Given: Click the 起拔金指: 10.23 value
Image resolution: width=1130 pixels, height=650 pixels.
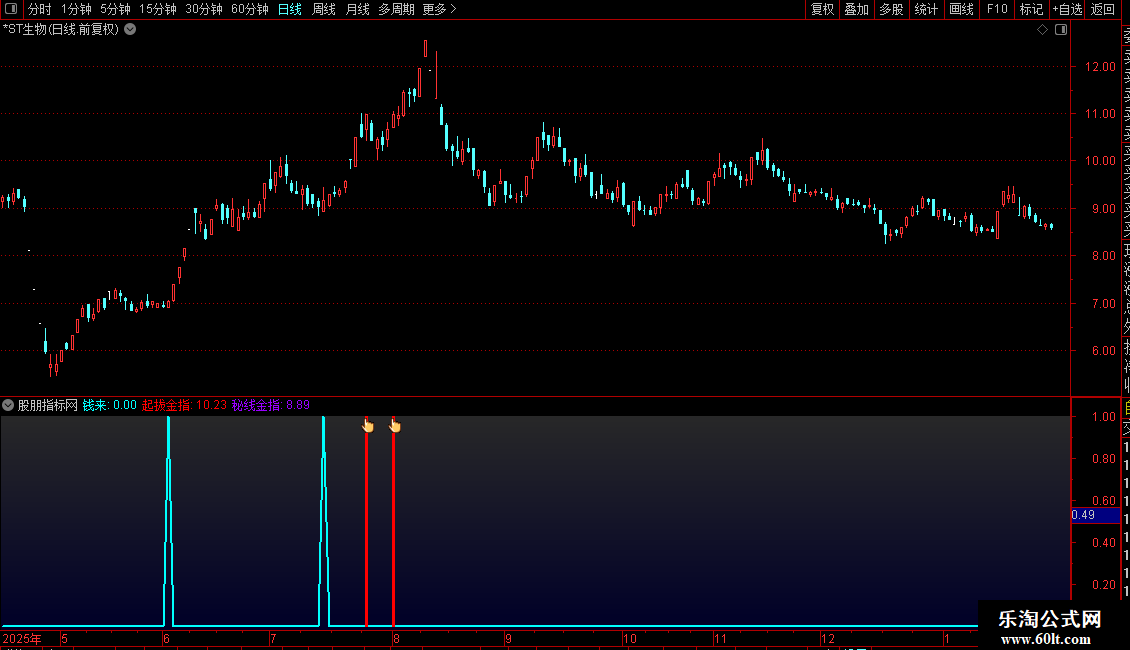Looking at the screenshot, I should 184,406.
